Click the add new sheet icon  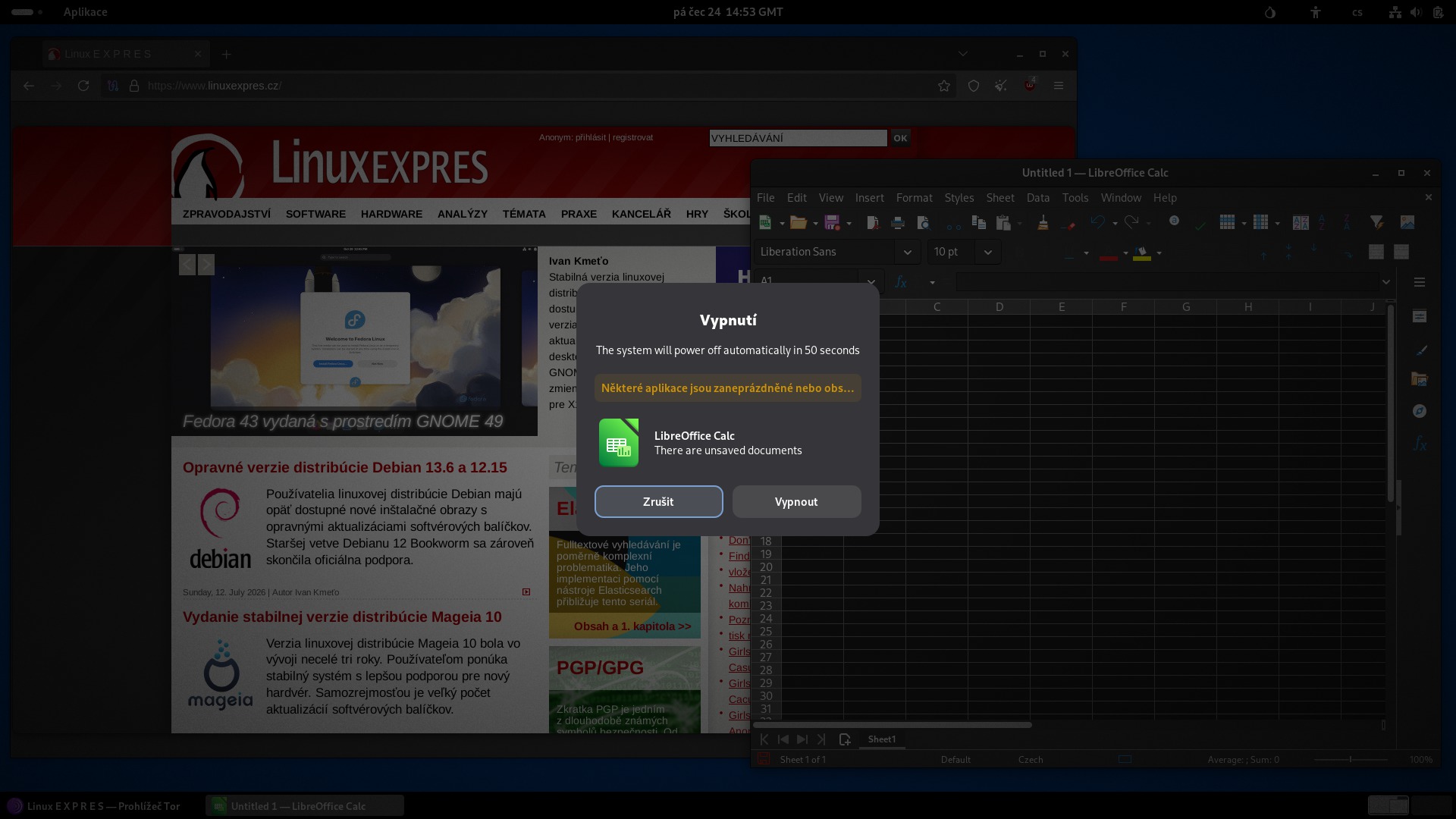[x=845, y=739]
